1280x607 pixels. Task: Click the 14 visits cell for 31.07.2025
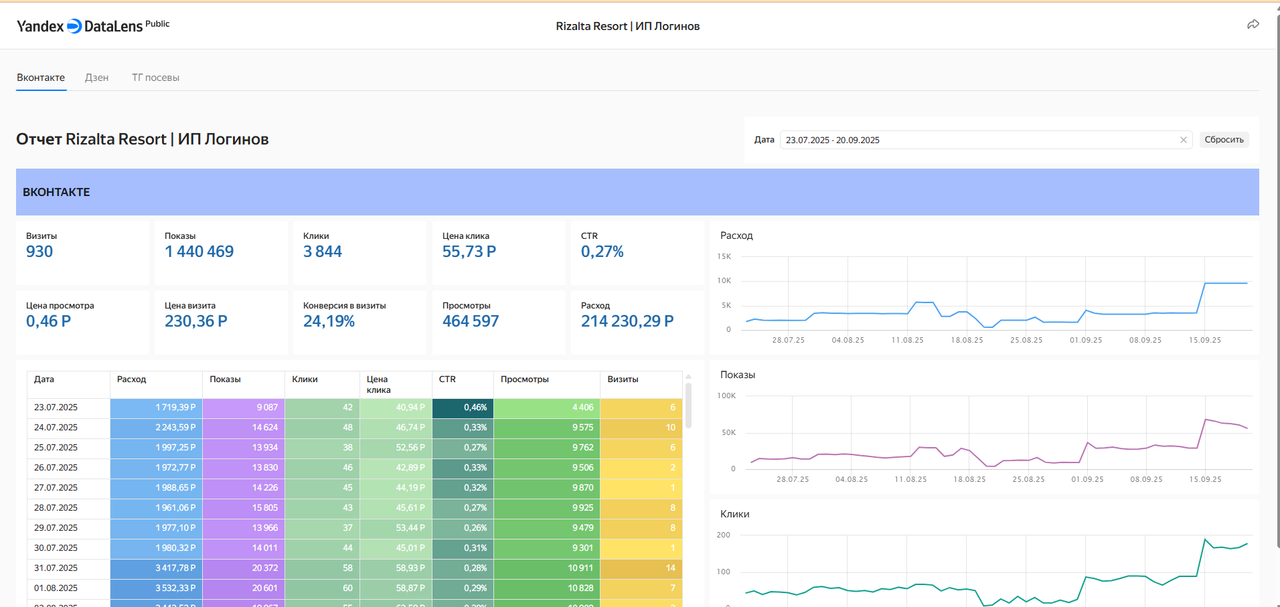point(641,568)
